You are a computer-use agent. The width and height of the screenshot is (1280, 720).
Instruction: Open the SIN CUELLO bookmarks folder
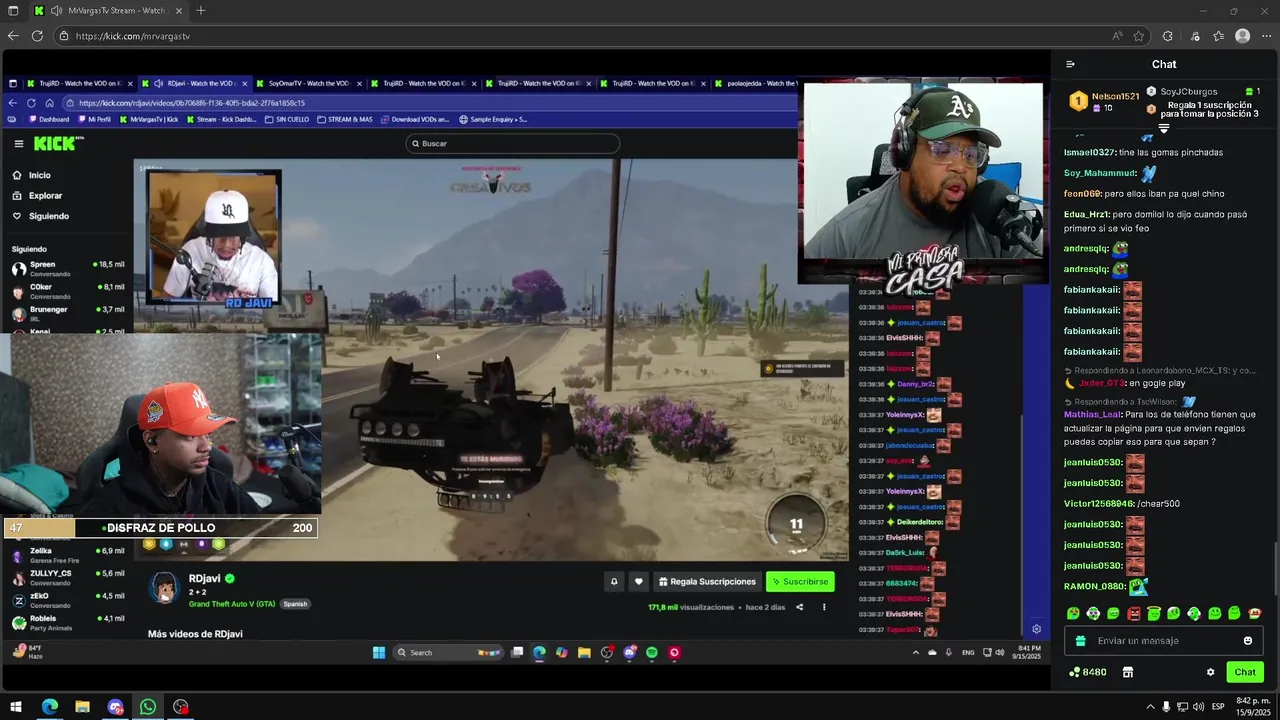point(287,119)
